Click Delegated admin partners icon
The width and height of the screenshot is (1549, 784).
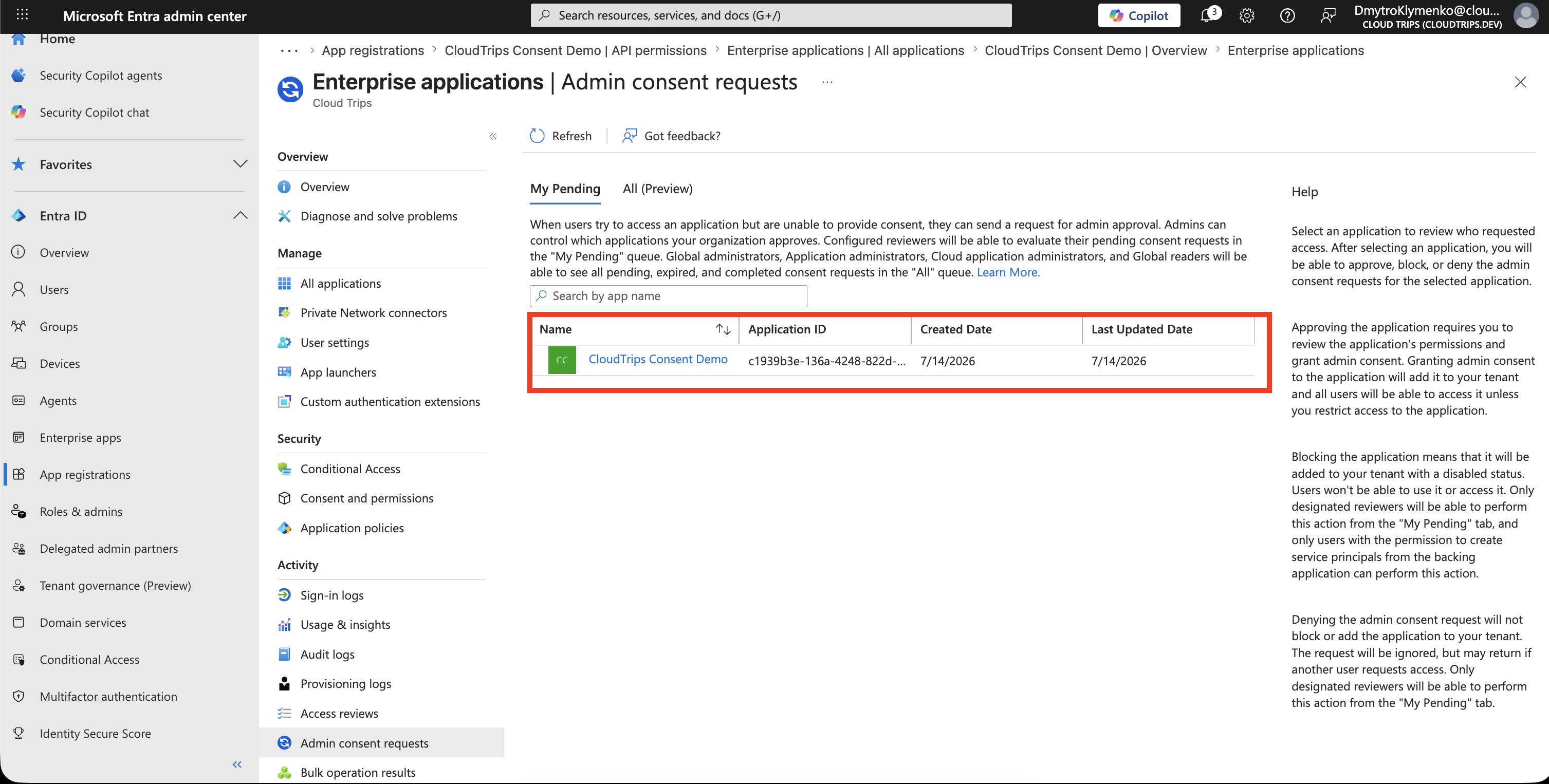(19, 548)
